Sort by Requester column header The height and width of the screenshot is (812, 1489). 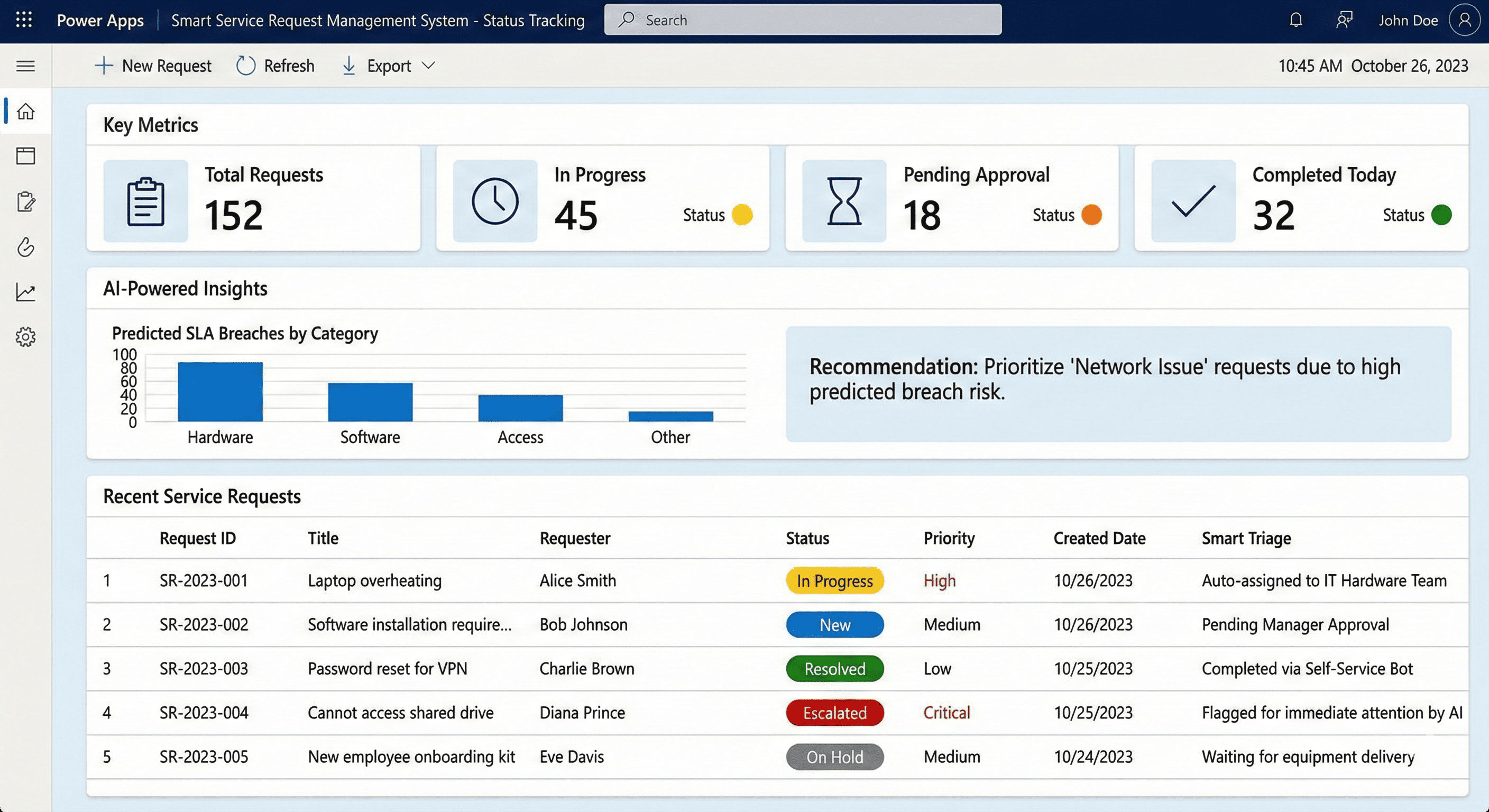coord(575,538)
